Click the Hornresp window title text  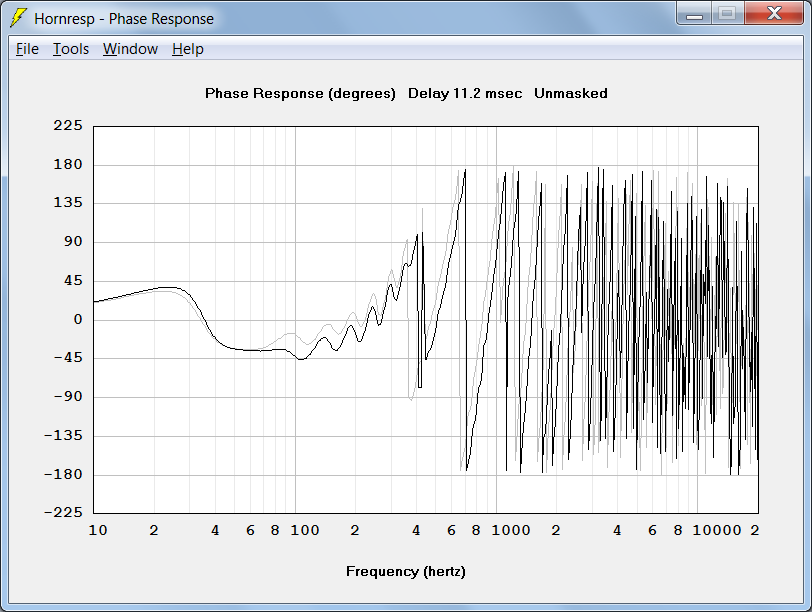(124, 19)
